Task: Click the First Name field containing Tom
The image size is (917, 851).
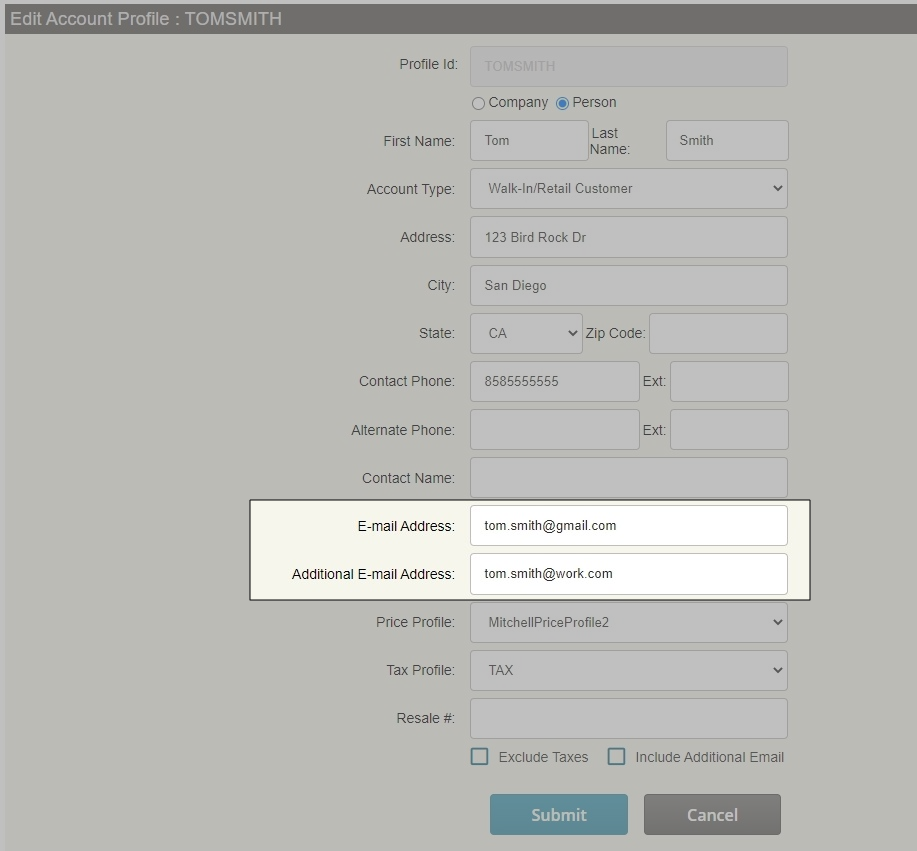Action: [529, 141]
